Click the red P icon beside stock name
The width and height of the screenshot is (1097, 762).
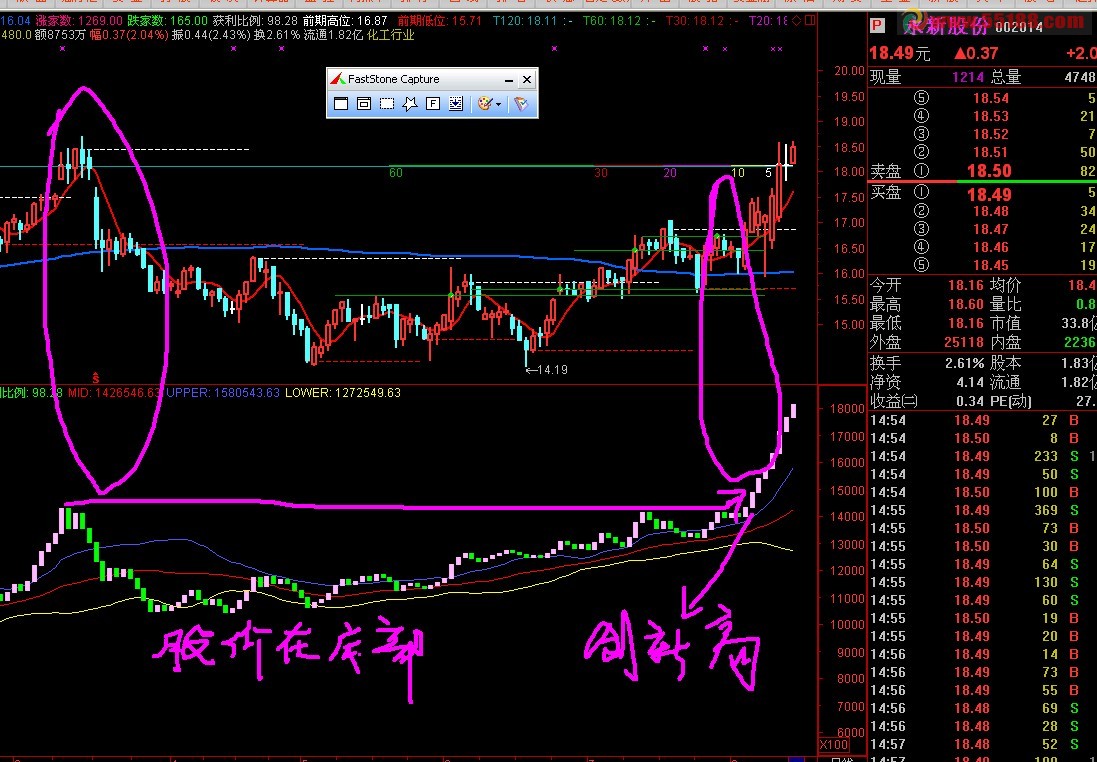[x=877, y=27]
